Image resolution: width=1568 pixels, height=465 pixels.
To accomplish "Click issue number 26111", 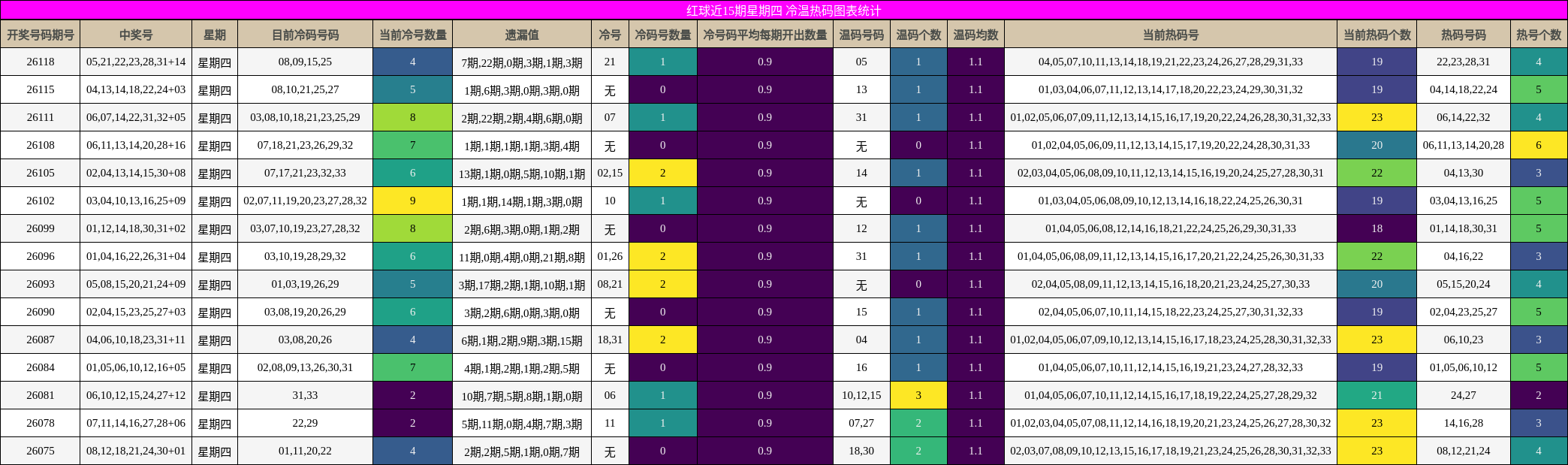I will tap(41, 117).
